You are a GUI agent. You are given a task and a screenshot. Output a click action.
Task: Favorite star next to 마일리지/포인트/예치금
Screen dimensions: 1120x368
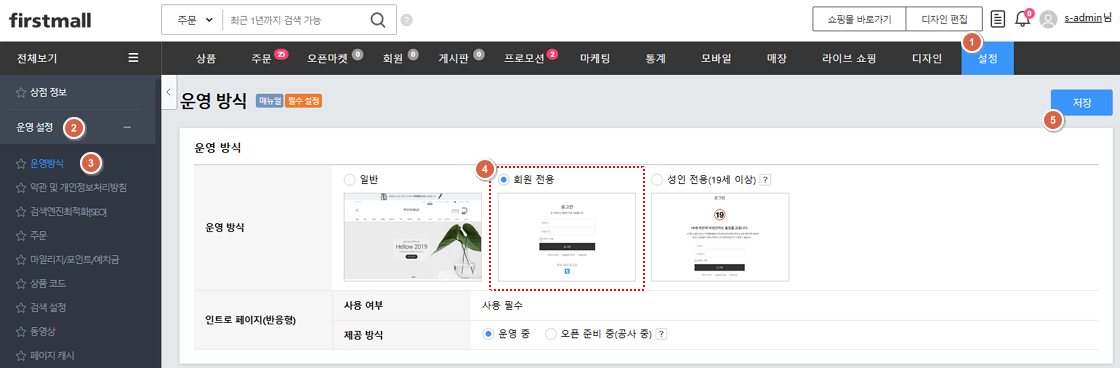pyautogui.click(x=21, y=259)
